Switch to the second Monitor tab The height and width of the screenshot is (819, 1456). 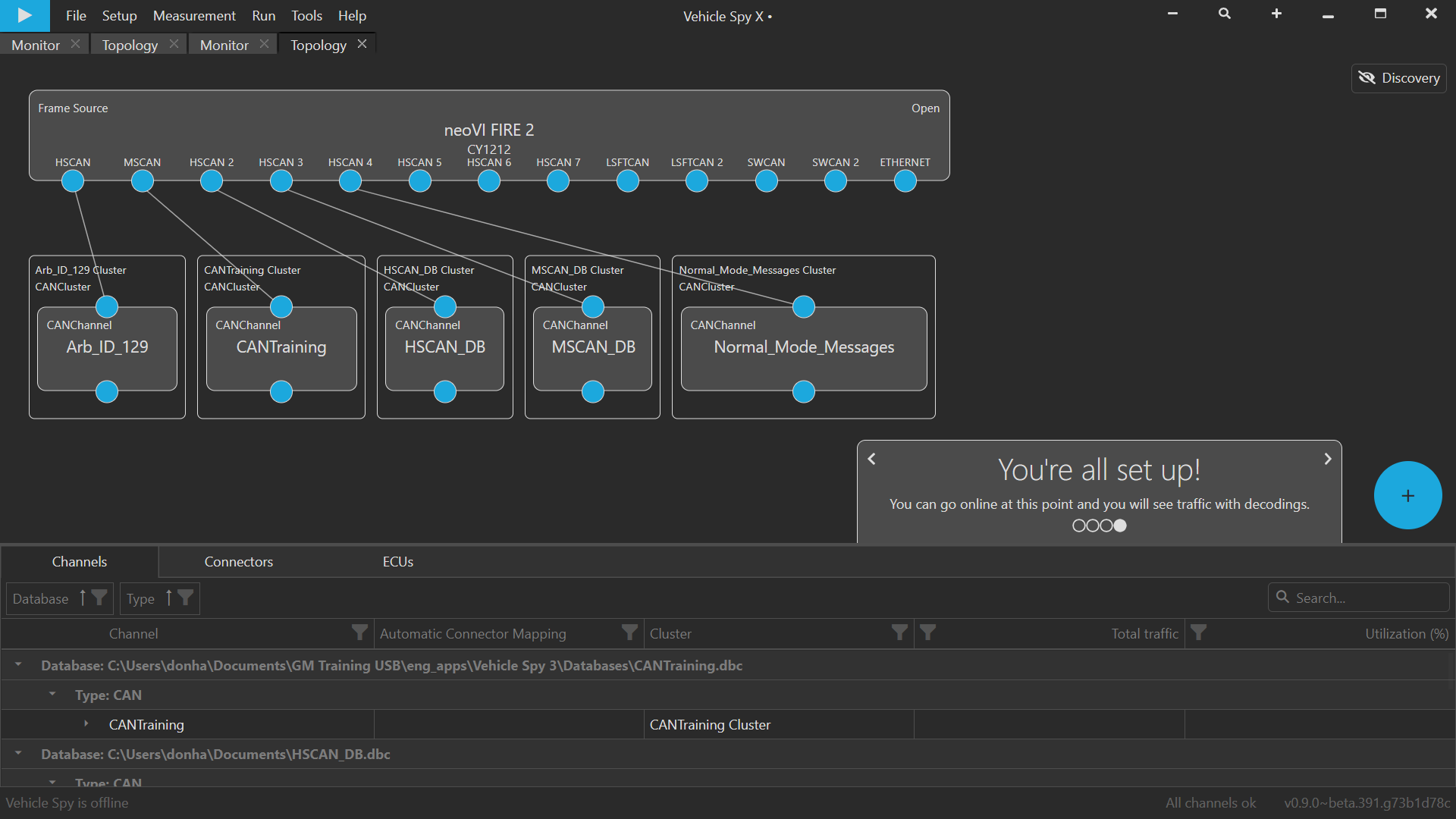tap(224, 45)
